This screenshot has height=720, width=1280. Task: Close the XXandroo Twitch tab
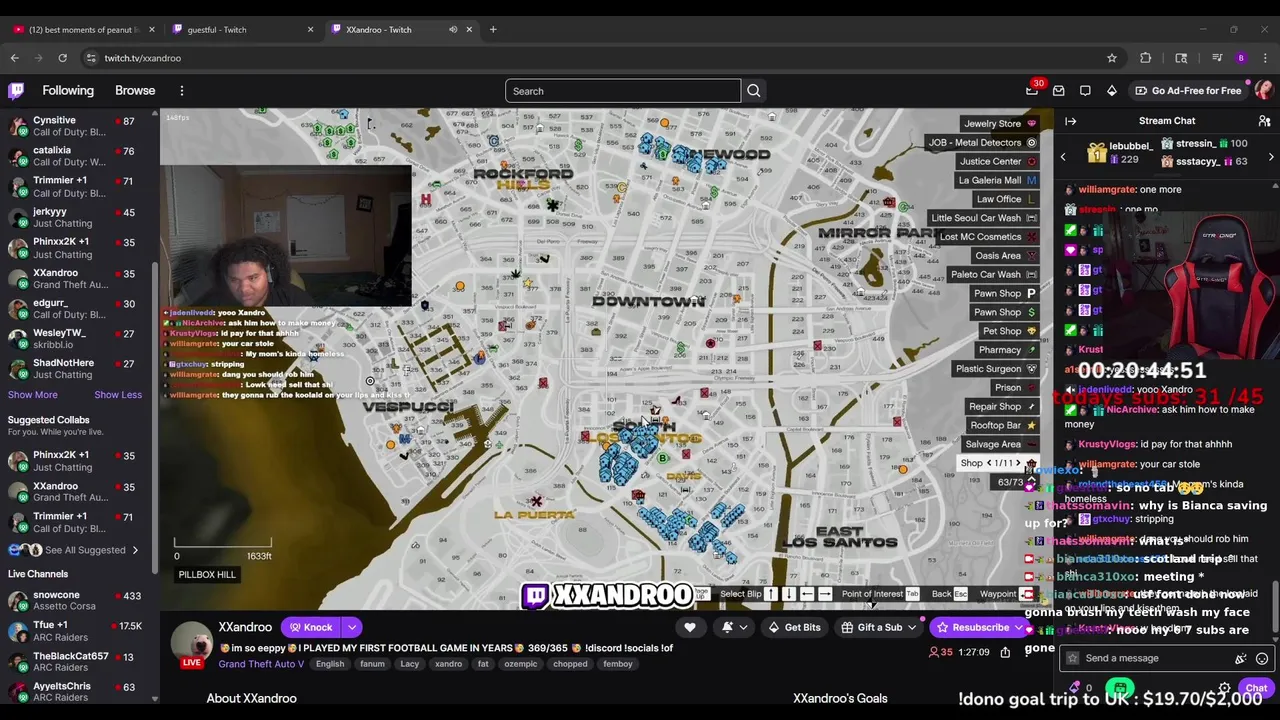tap(470, 29)
